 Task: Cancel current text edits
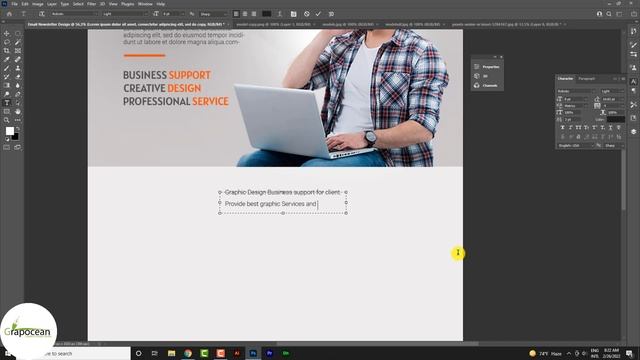(307, 14)
